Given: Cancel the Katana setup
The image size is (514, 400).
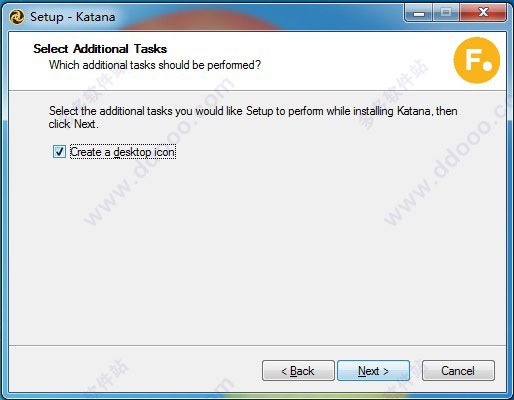Looking at the screenshot, I should tap(458, 370).
